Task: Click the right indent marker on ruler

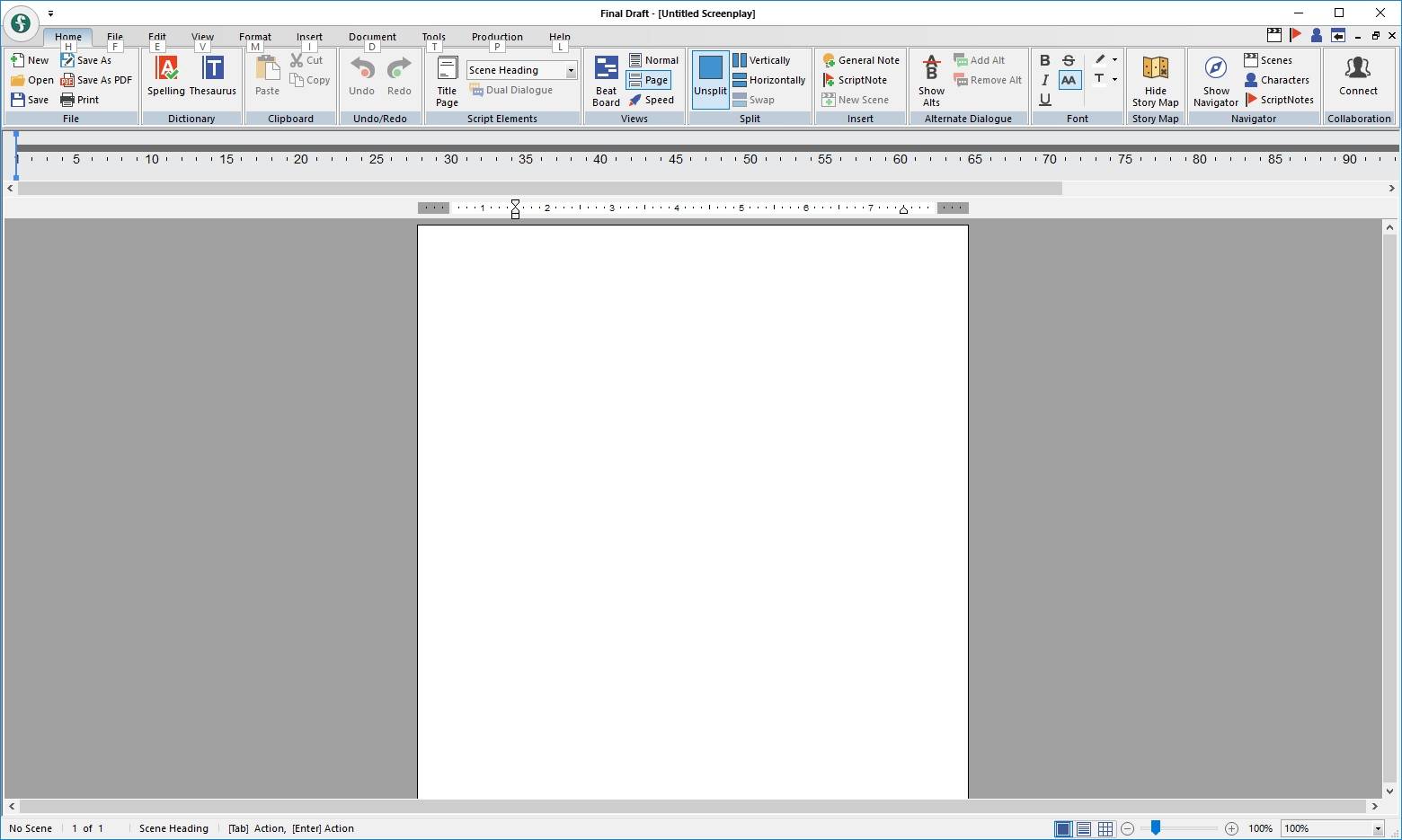Action: tap(903, 209)
